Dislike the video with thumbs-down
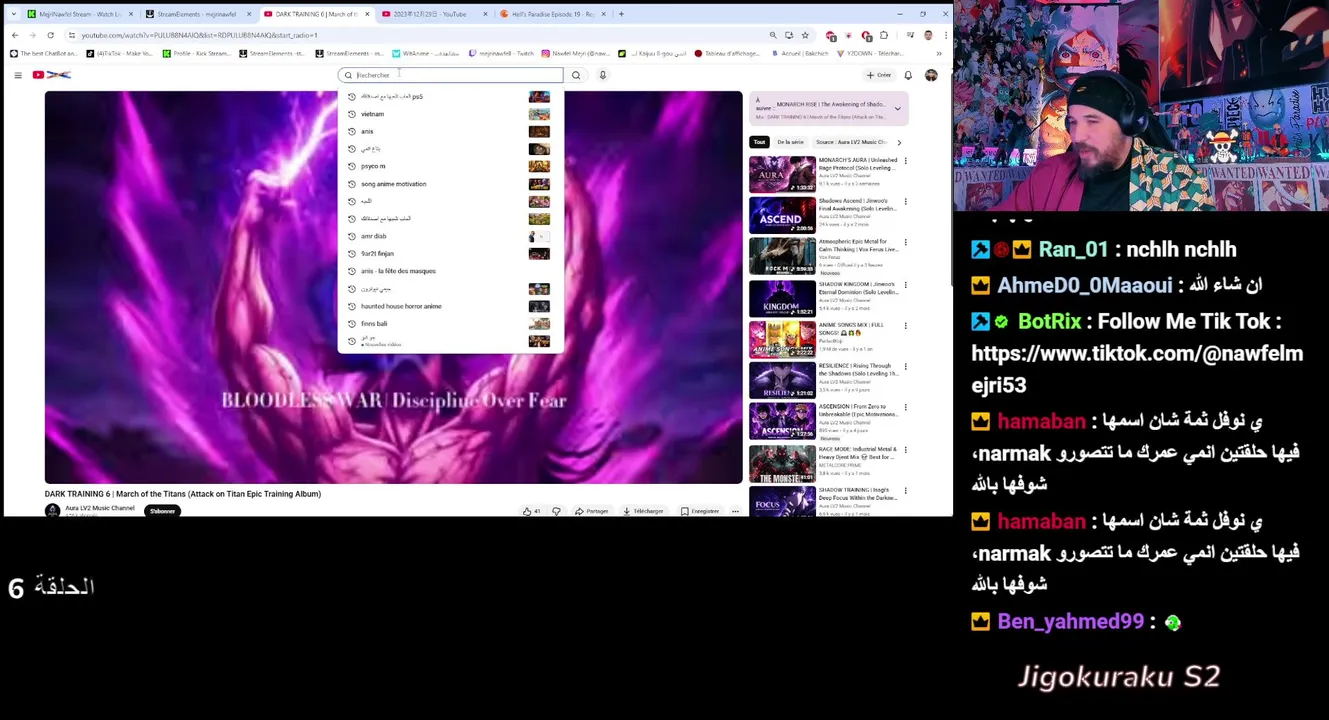The width and height of the screenshot is (1329, 720). [557, 511]
